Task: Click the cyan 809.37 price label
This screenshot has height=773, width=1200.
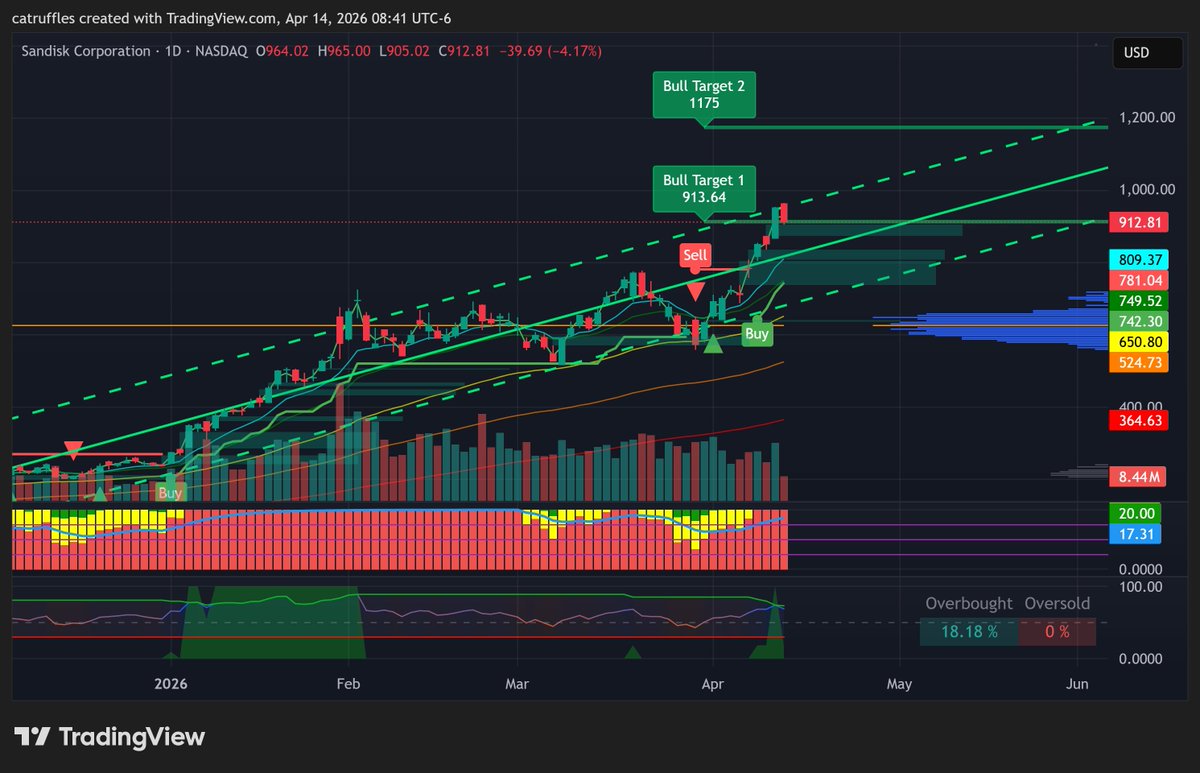Action: click(1140, 258)
